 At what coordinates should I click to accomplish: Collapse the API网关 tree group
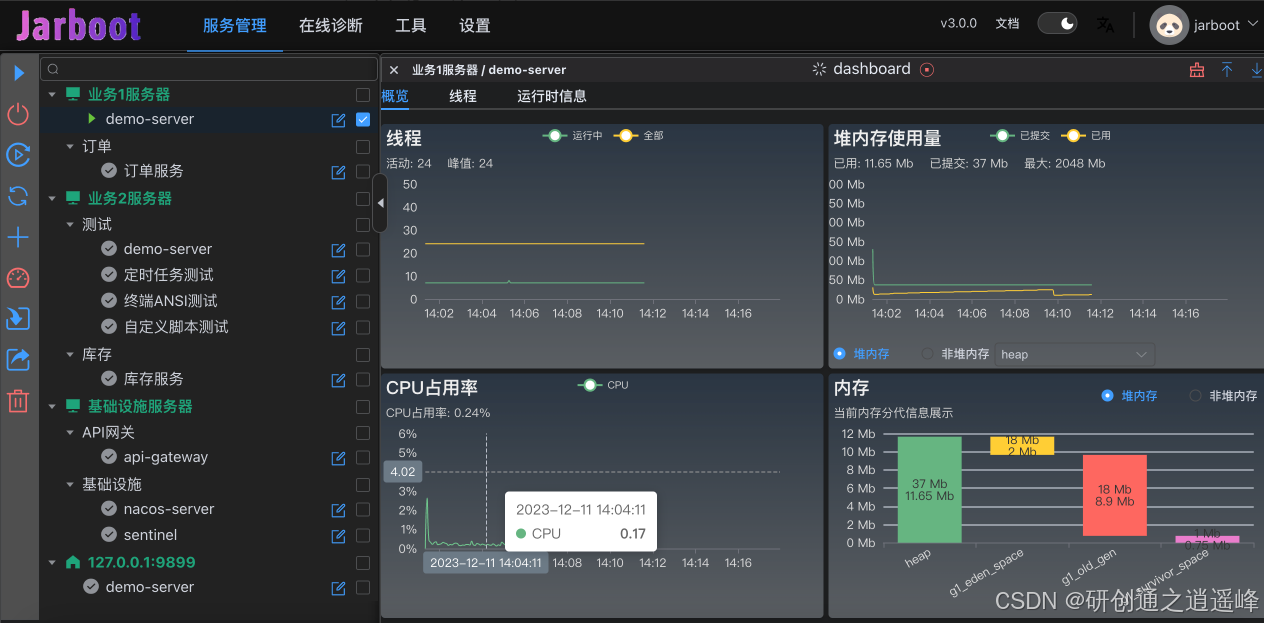[x=70, y=432]
